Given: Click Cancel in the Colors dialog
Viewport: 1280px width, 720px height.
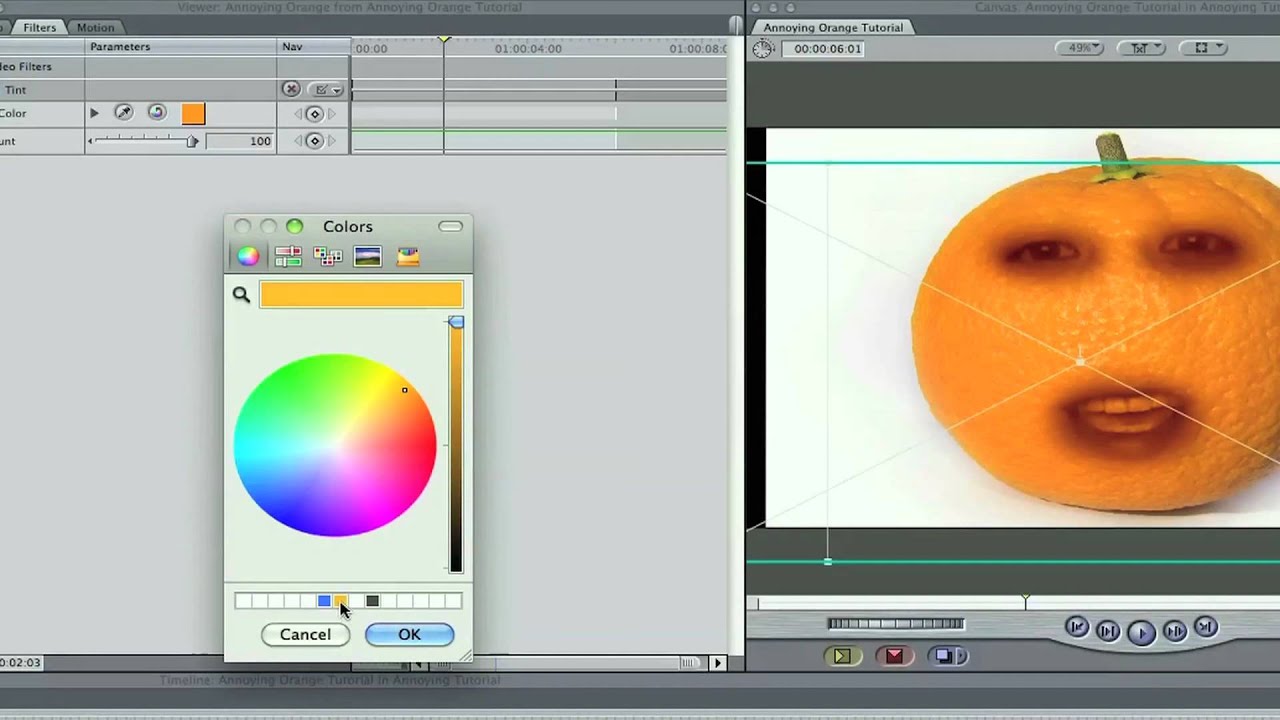Looking at the screenshot, I should (305, 634).
